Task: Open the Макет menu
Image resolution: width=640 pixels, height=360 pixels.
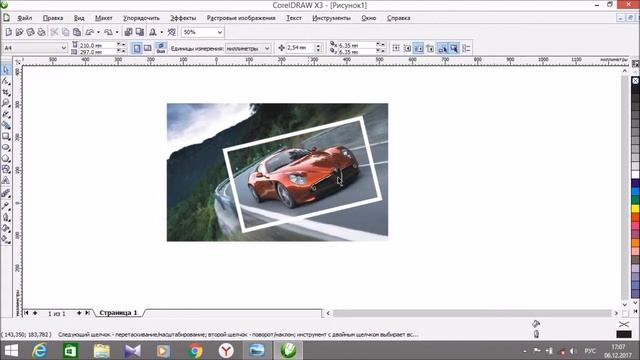Action: coord(104,18)
